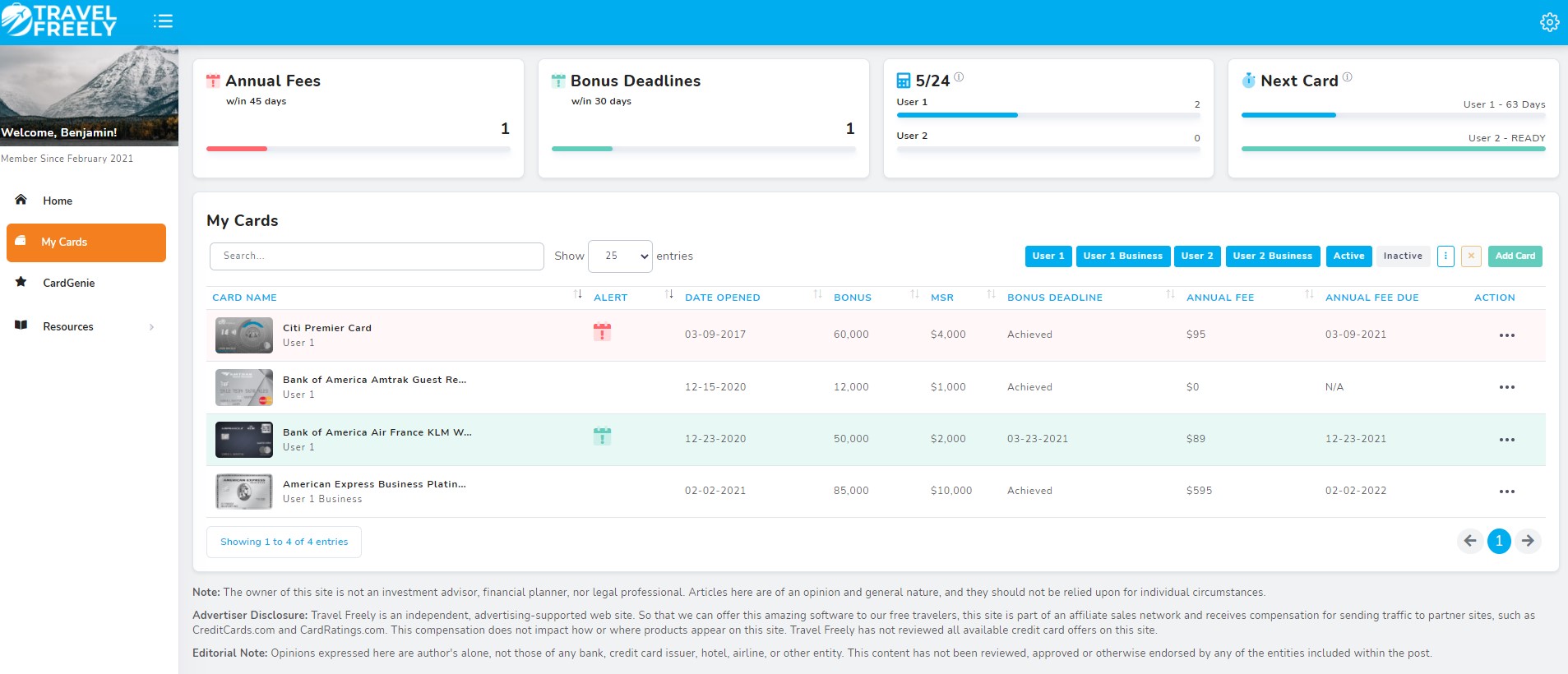Toggle the User 2 Business filter
1568x674 pixels.
(x=1272, y=256)
